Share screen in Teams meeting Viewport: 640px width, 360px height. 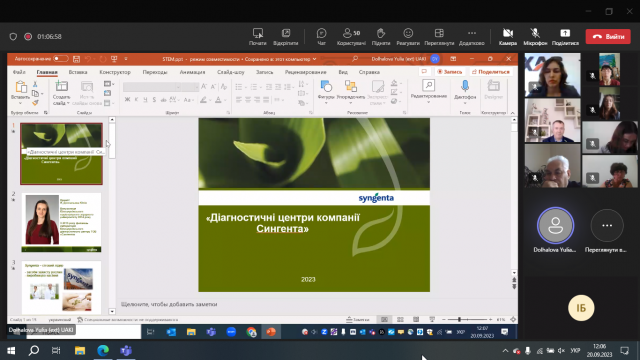[x=565, y=37]
